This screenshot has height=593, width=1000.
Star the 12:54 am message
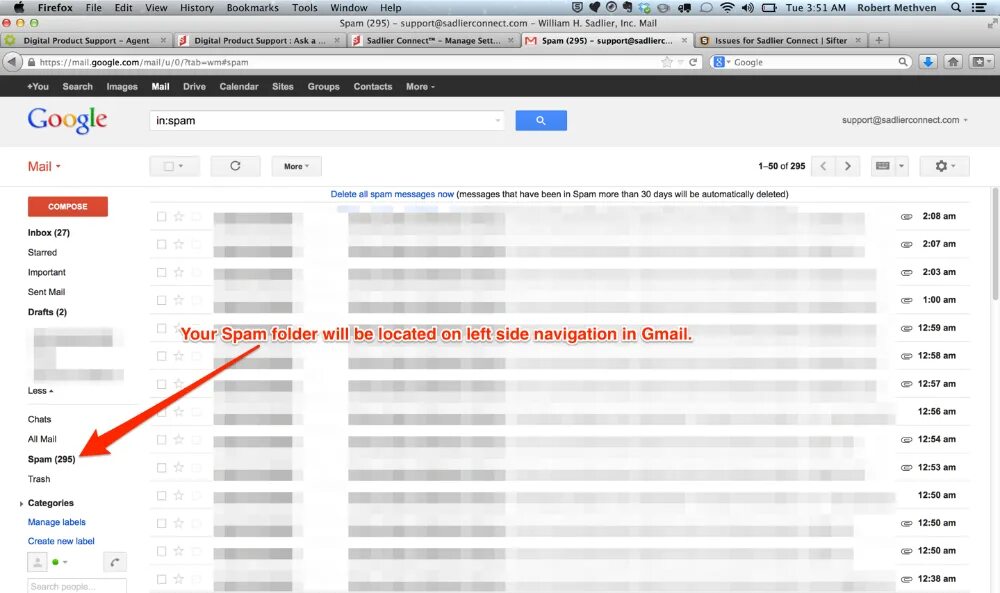(179, 439)
